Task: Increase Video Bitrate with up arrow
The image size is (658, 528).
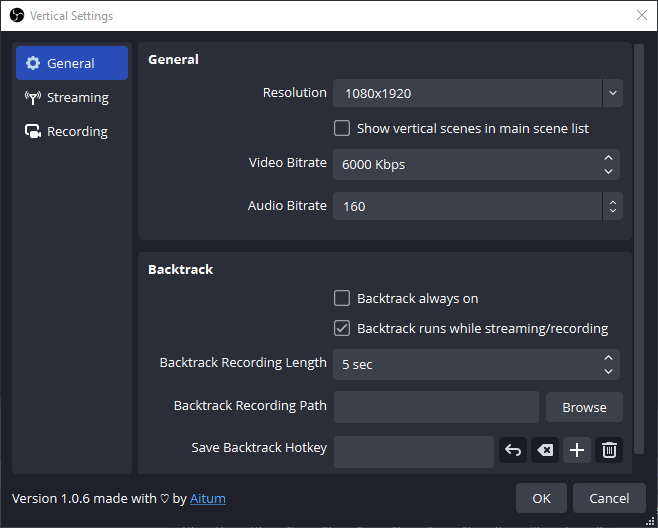Action: point(608,158)
